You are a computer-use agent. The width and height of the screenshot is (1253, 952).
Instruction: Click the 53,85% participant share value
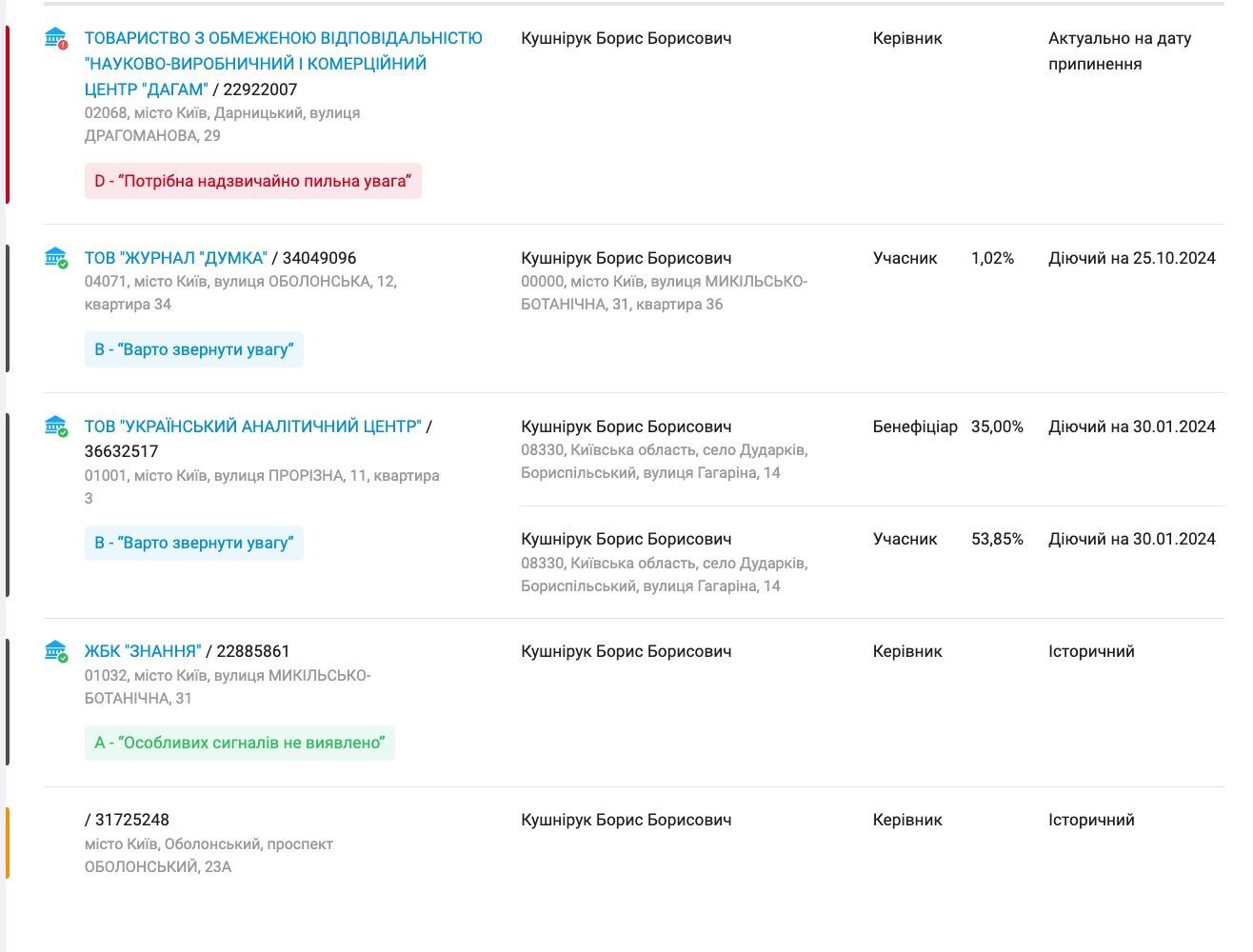(x=997, y=539)
